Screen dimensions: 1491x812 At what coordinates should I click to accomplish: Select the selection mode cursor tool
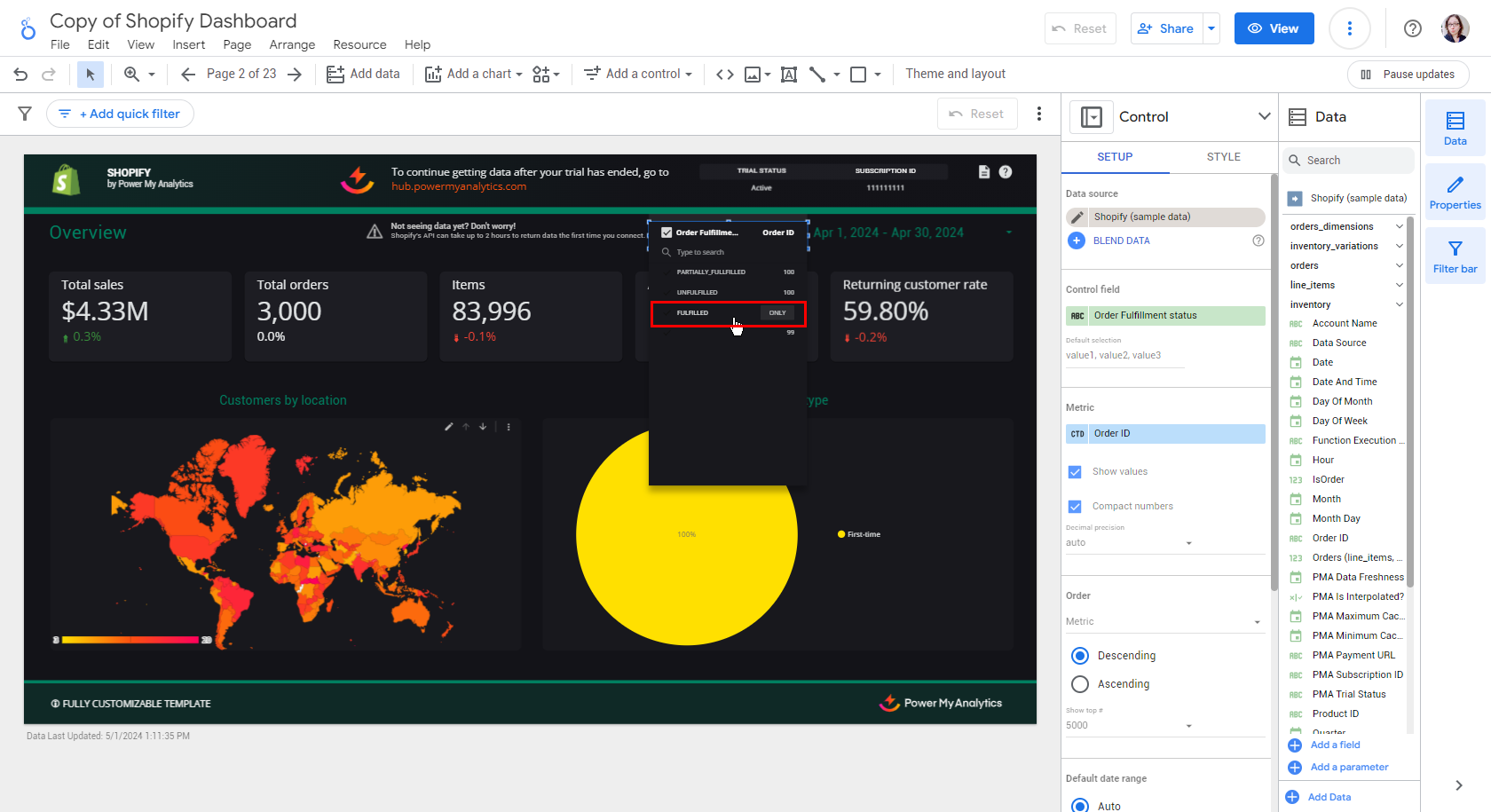90,75
